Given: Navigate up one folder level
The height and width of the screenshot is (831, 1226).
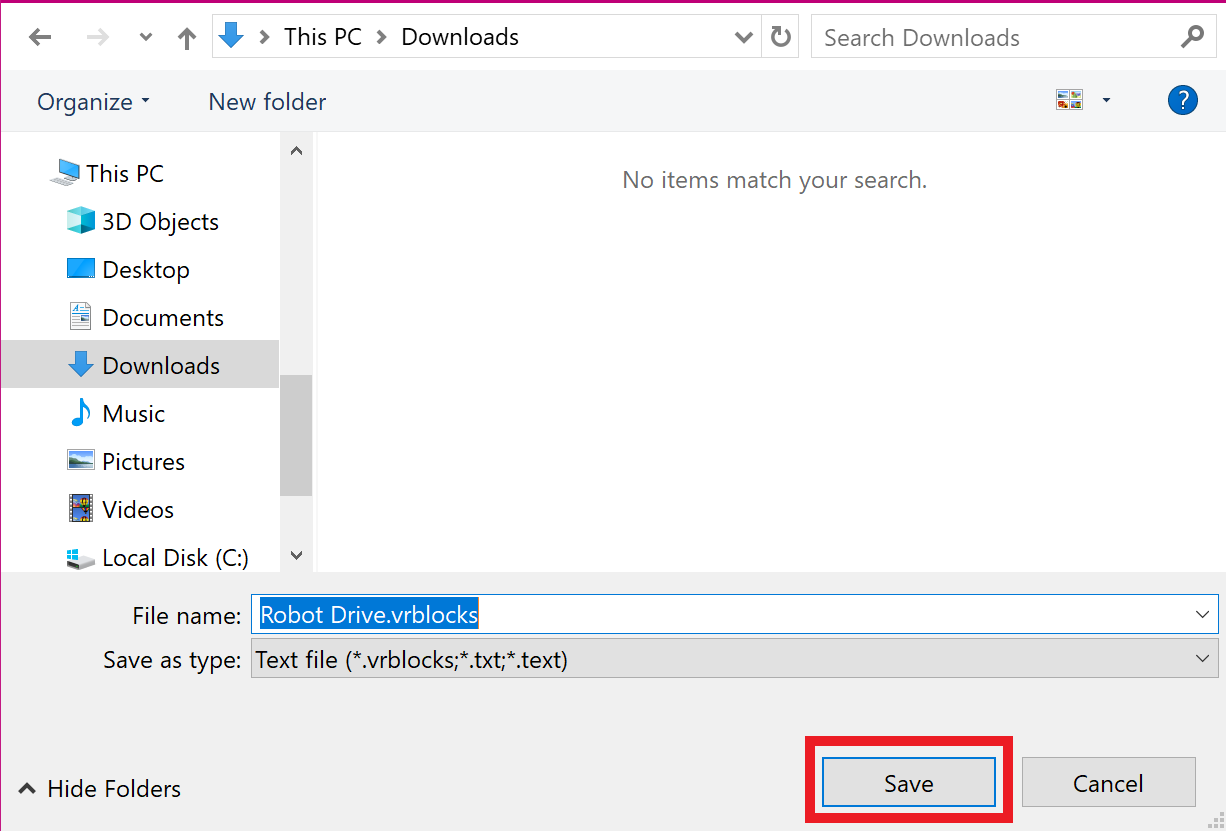Looking at the screenshot, I should pos(186,37).
